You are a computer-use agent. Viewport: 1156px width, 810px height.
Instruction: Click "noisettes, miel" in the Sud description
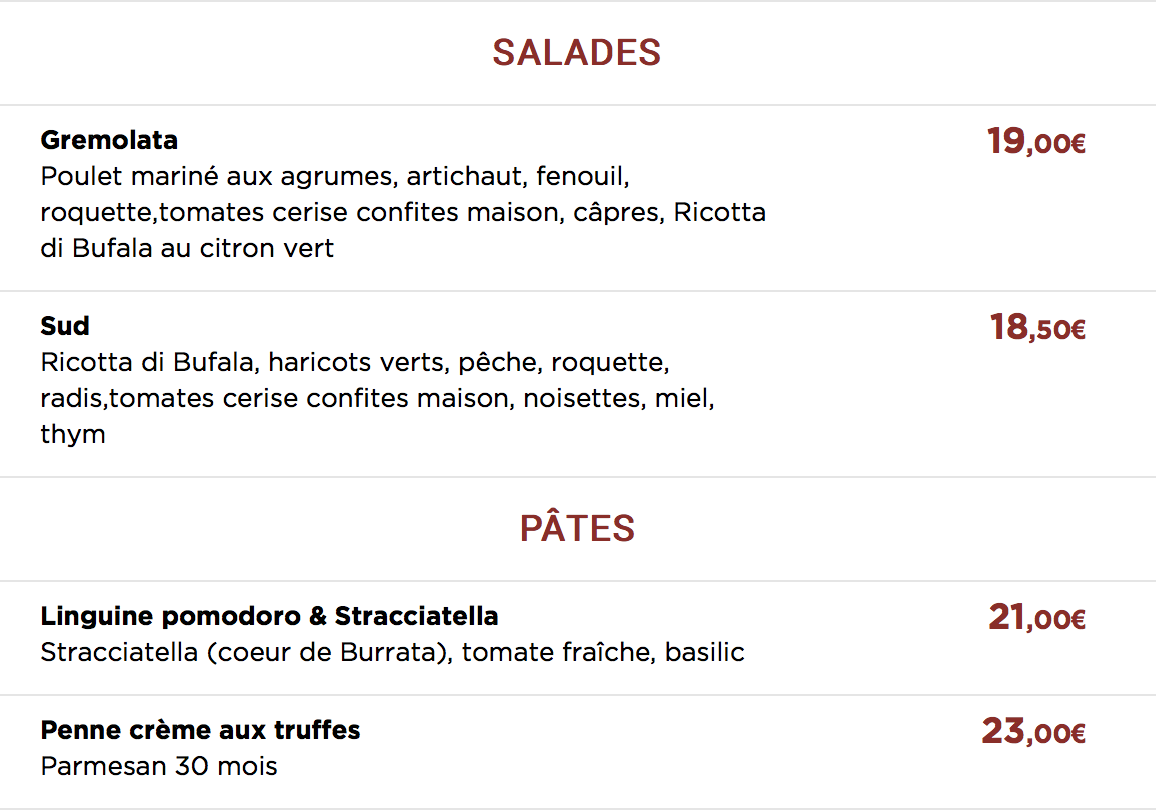click(x=613, y=398)
